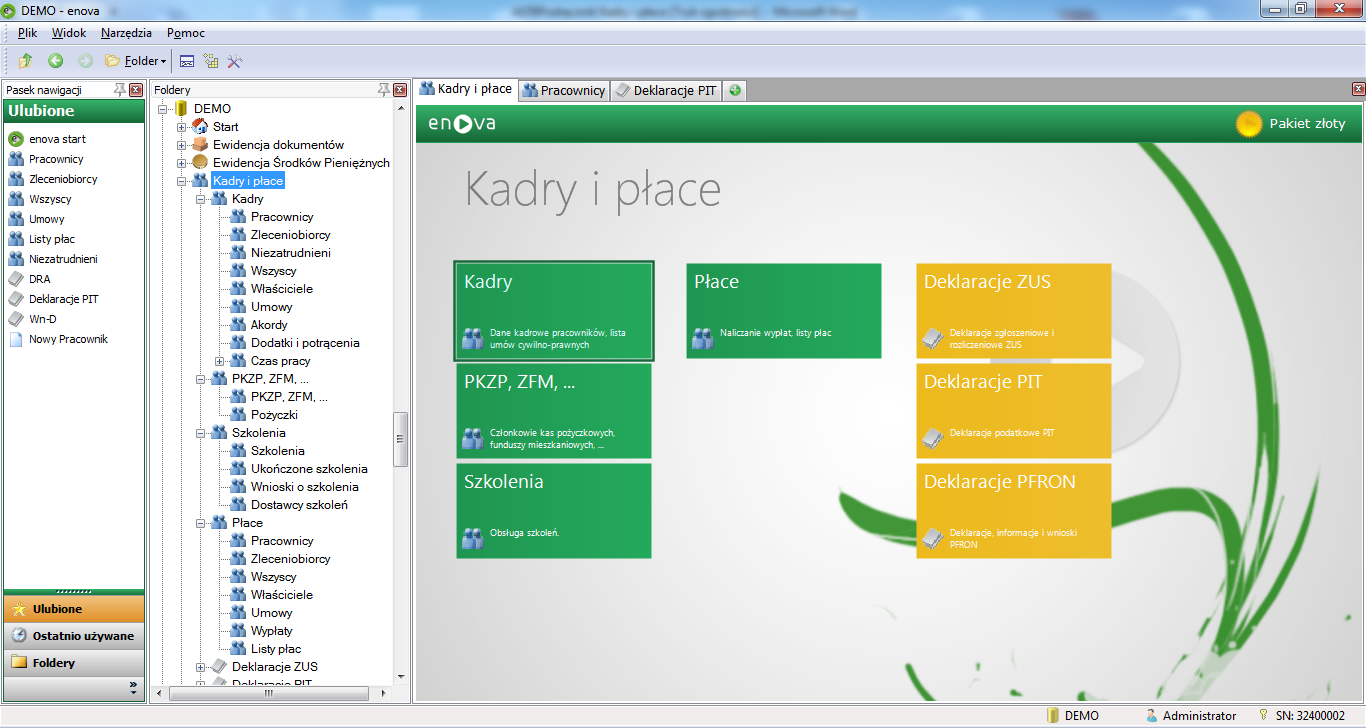Show the Ostatnio używane pane
Screen dimensions: 1366x728
74,636
